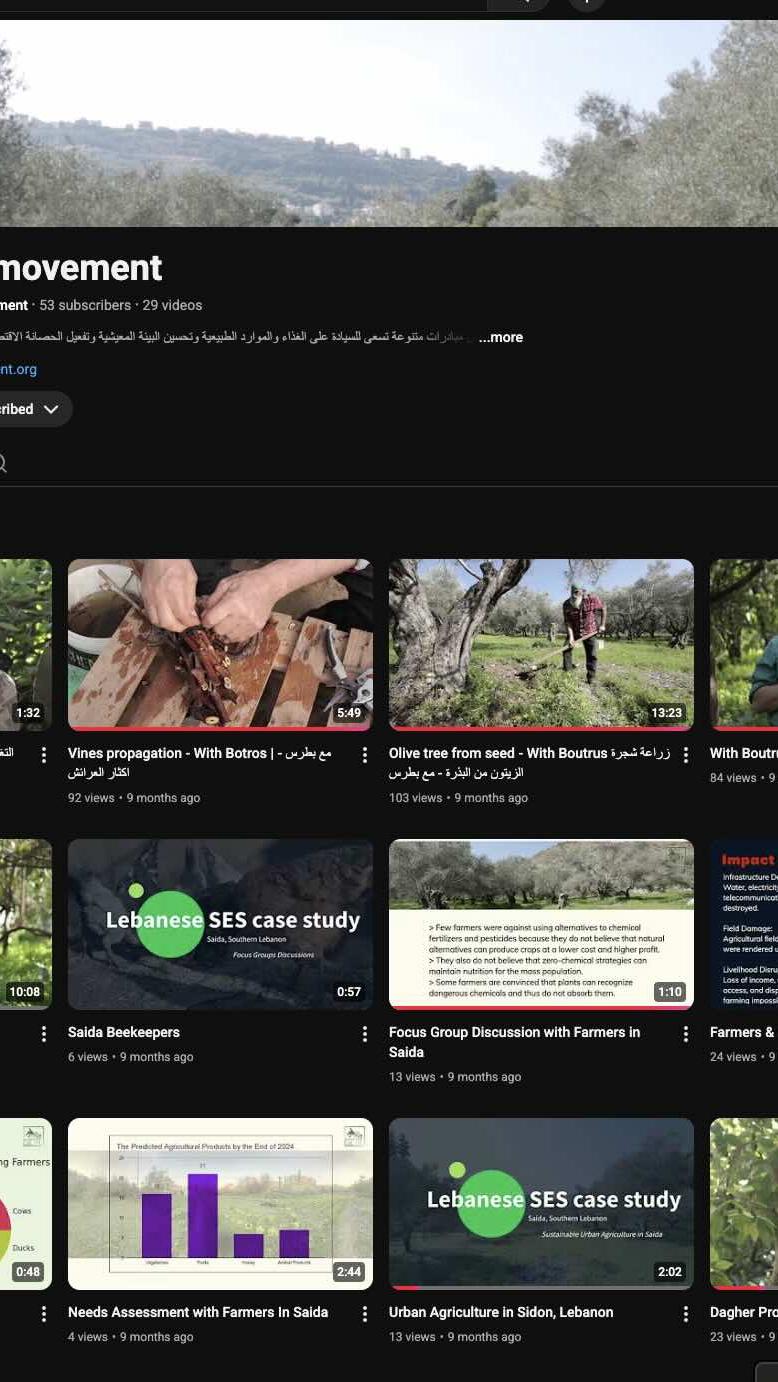Open the purple bar chart Needs Assessment thumbnail
778x1382 pixels.
pyautogui.click(x=220, y=1203)
